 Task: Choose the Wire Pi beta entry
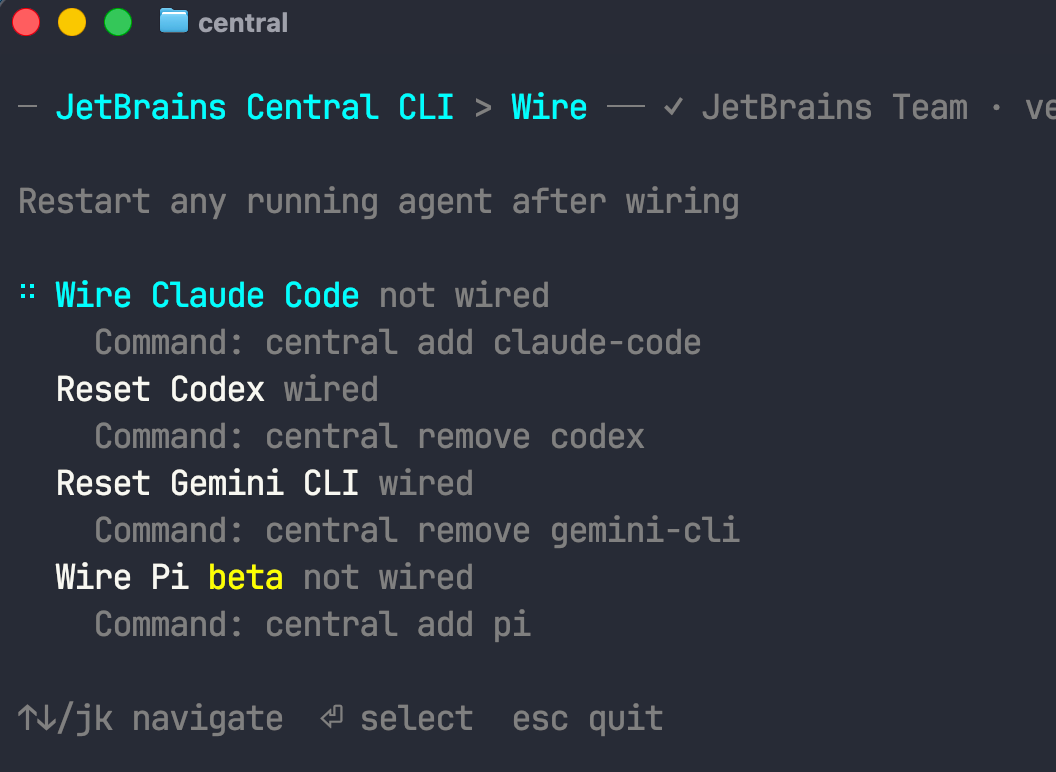pyautogui.click(x=170, y=577)
